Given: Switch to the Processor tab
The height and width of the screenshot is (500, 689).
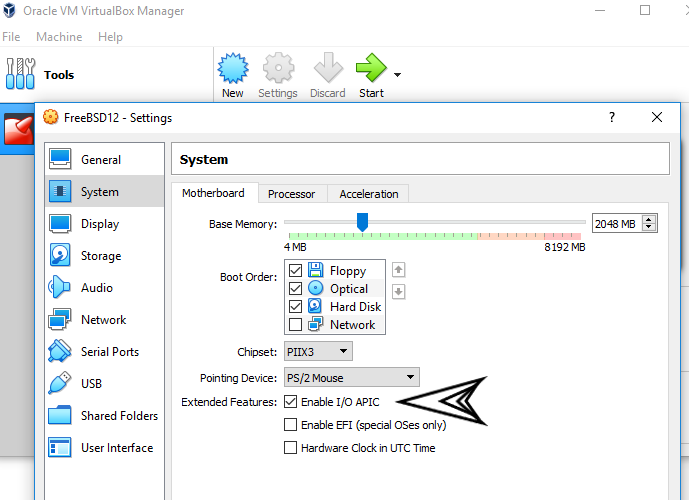Looking at the screenshot, I should coord(292,194).
